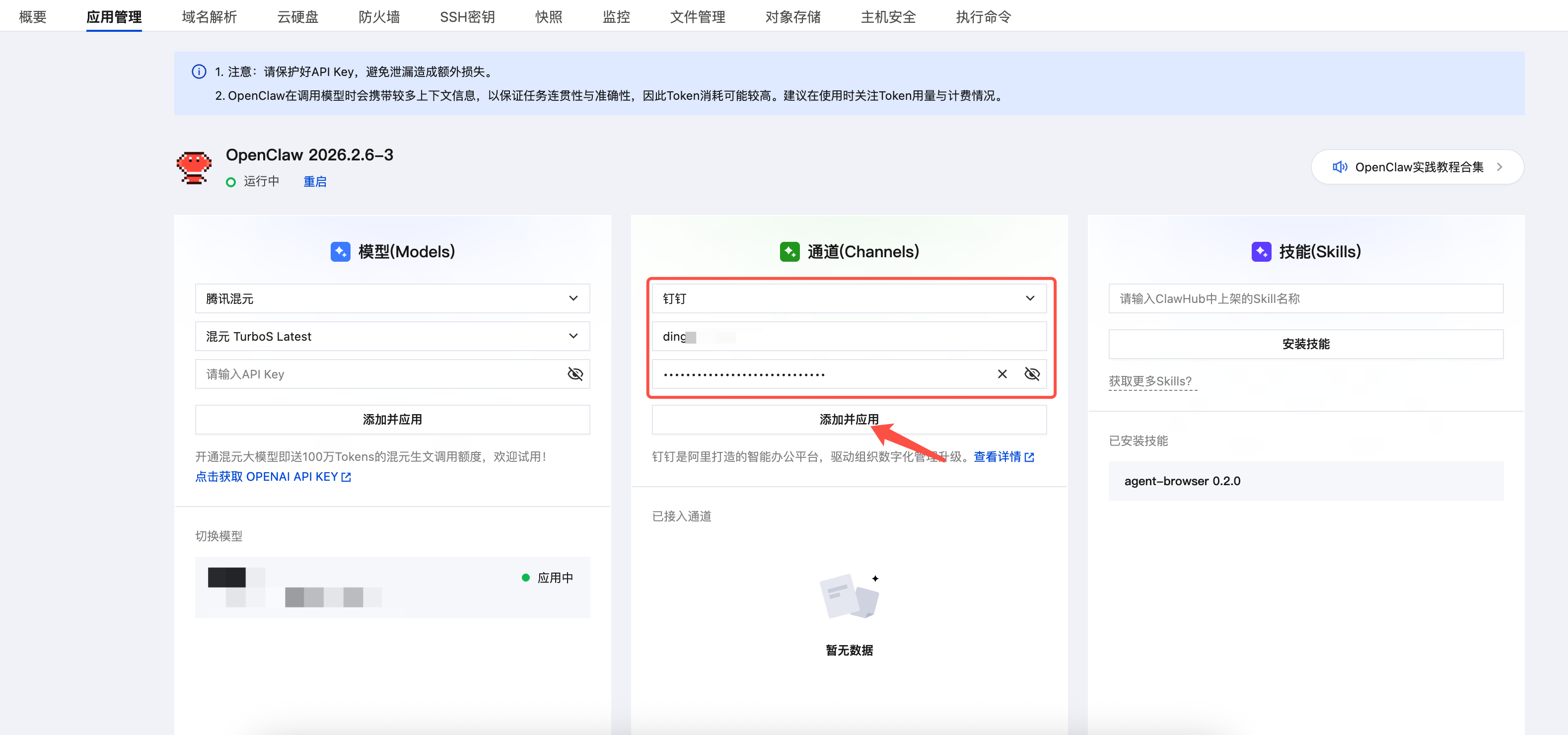Click the Channels panel sparkle icon
This screenshot has width=1568, height=735.
click(x=789, y=251)
